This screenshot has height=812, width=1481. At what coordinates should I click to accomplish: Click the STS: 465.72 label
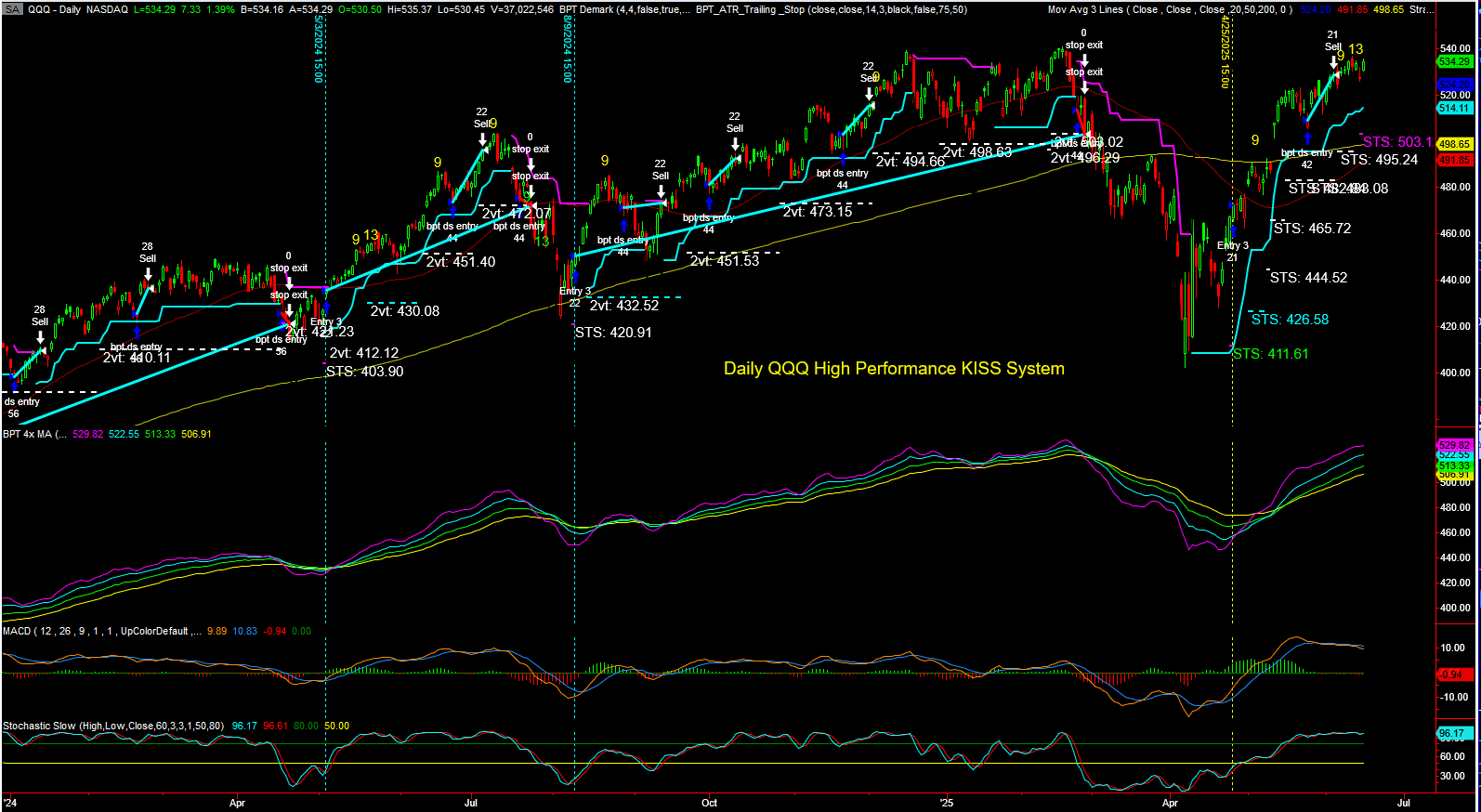[x=1312, y=229]
